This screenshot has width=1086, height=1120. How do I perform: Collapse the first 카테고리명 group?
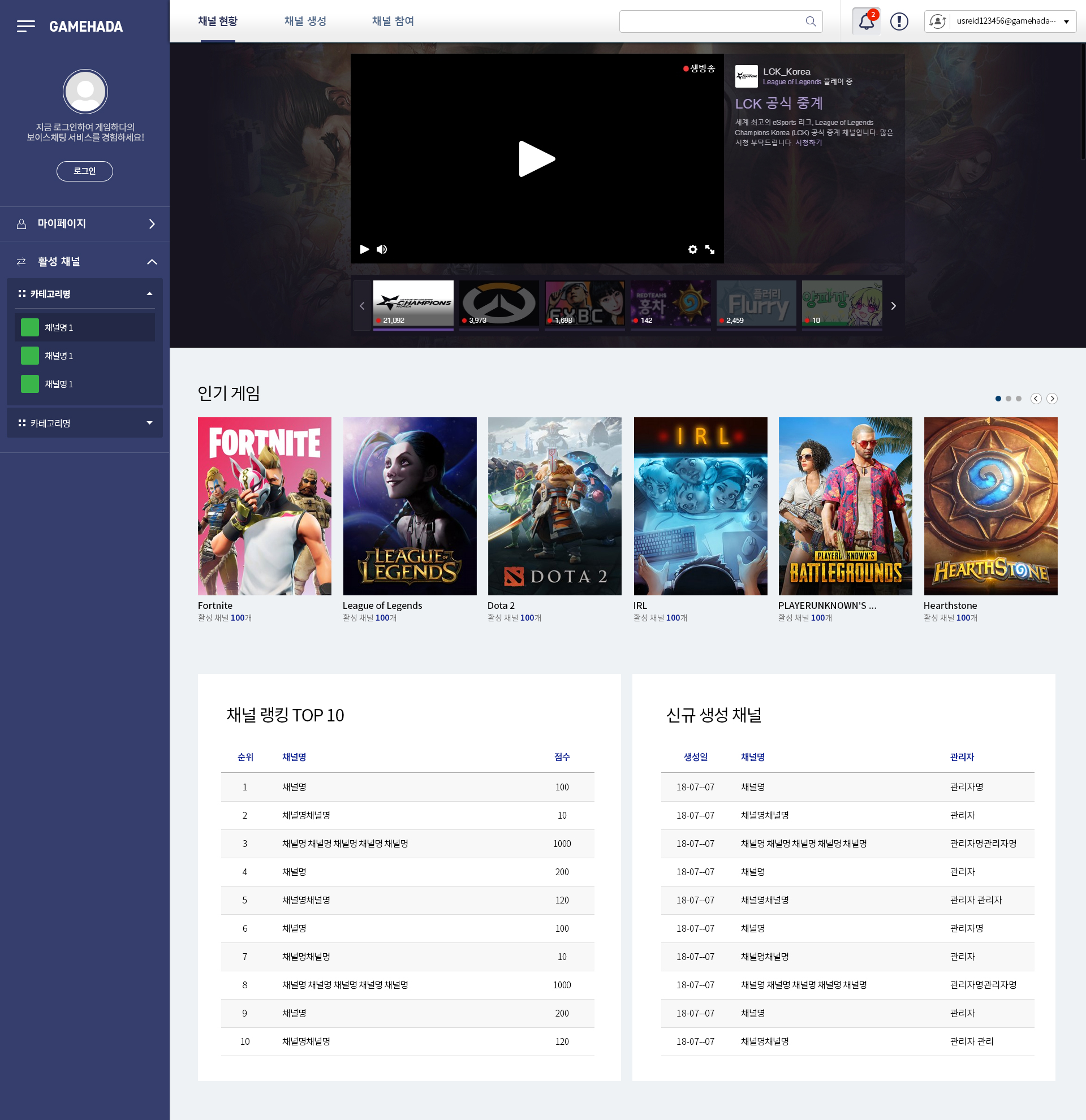click(x=150, y=294)
